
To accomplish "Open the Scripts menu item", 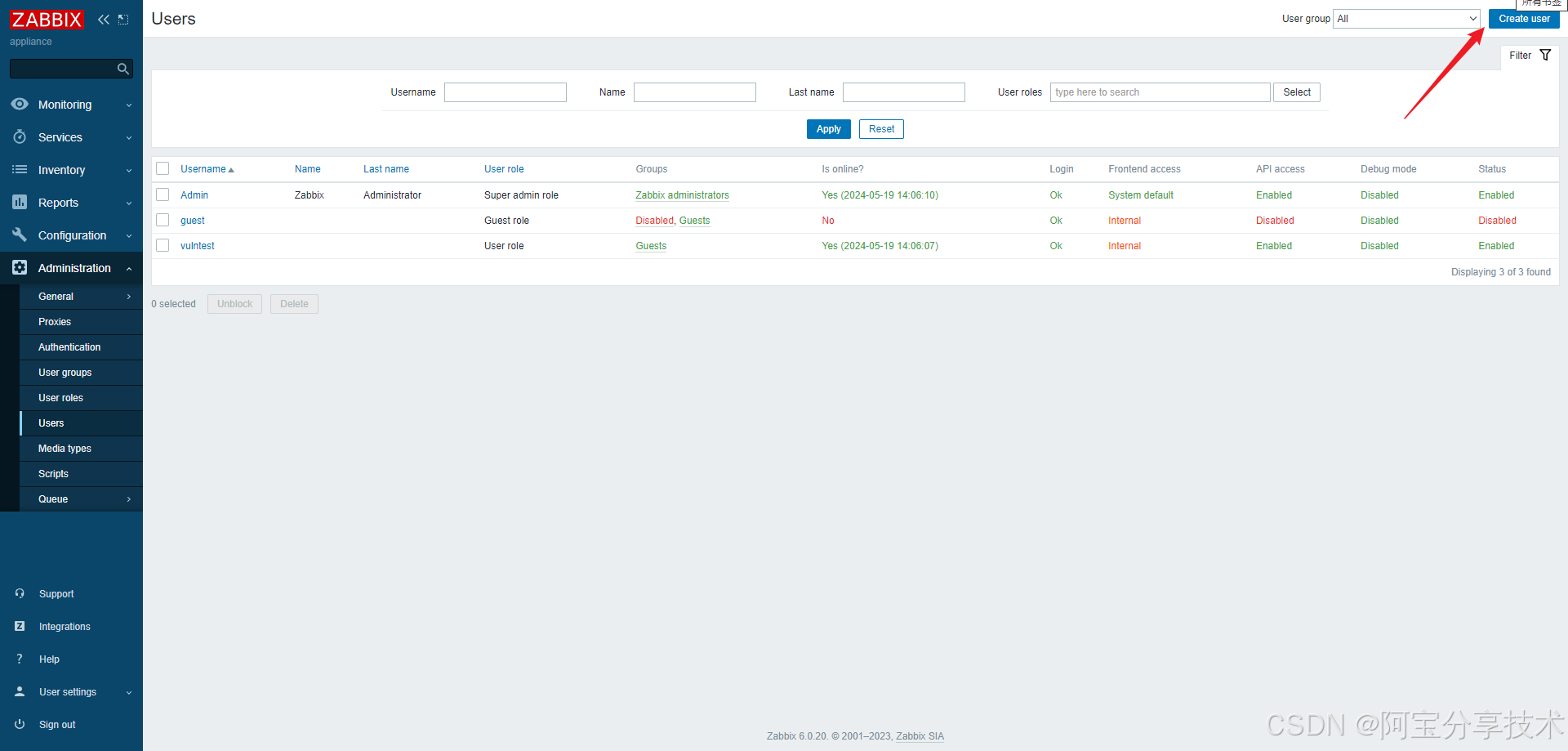I will [x=81, y=474].
